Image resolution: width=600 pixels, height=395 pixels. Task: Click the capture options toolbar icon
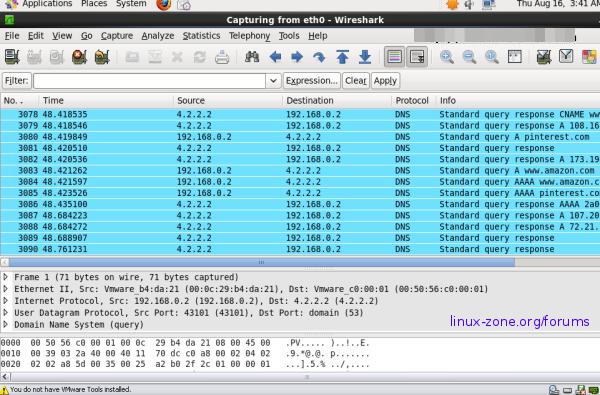click(34, 57)
